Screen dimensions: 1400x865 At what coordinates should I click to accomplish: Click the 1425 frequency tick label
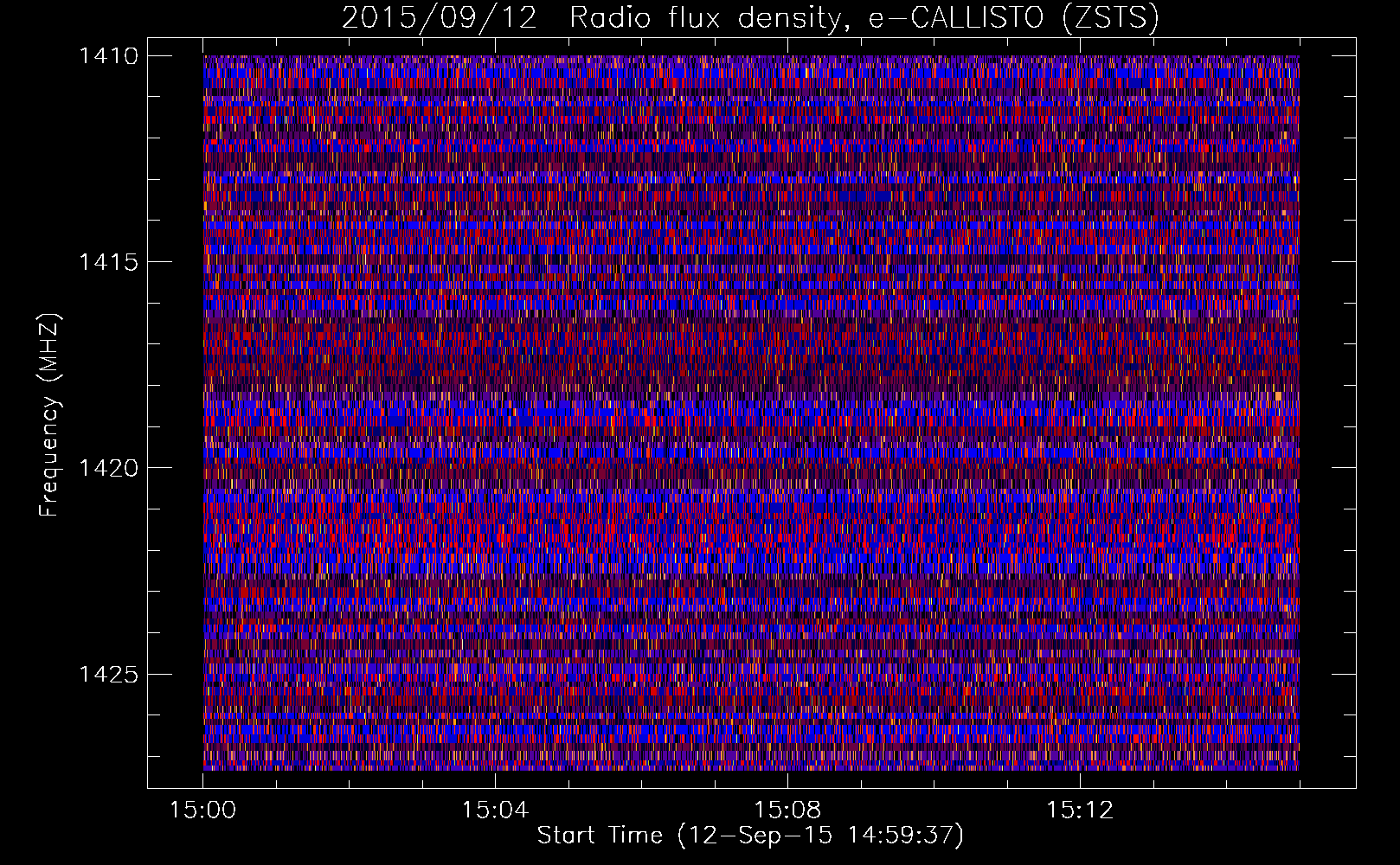pos(108,674)
